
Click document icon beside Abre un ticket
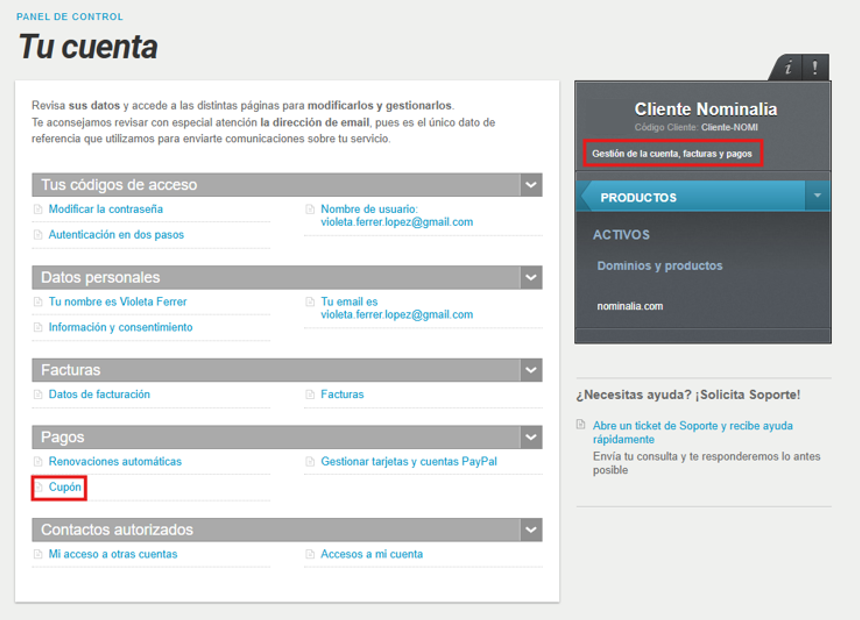coord(581,425)
